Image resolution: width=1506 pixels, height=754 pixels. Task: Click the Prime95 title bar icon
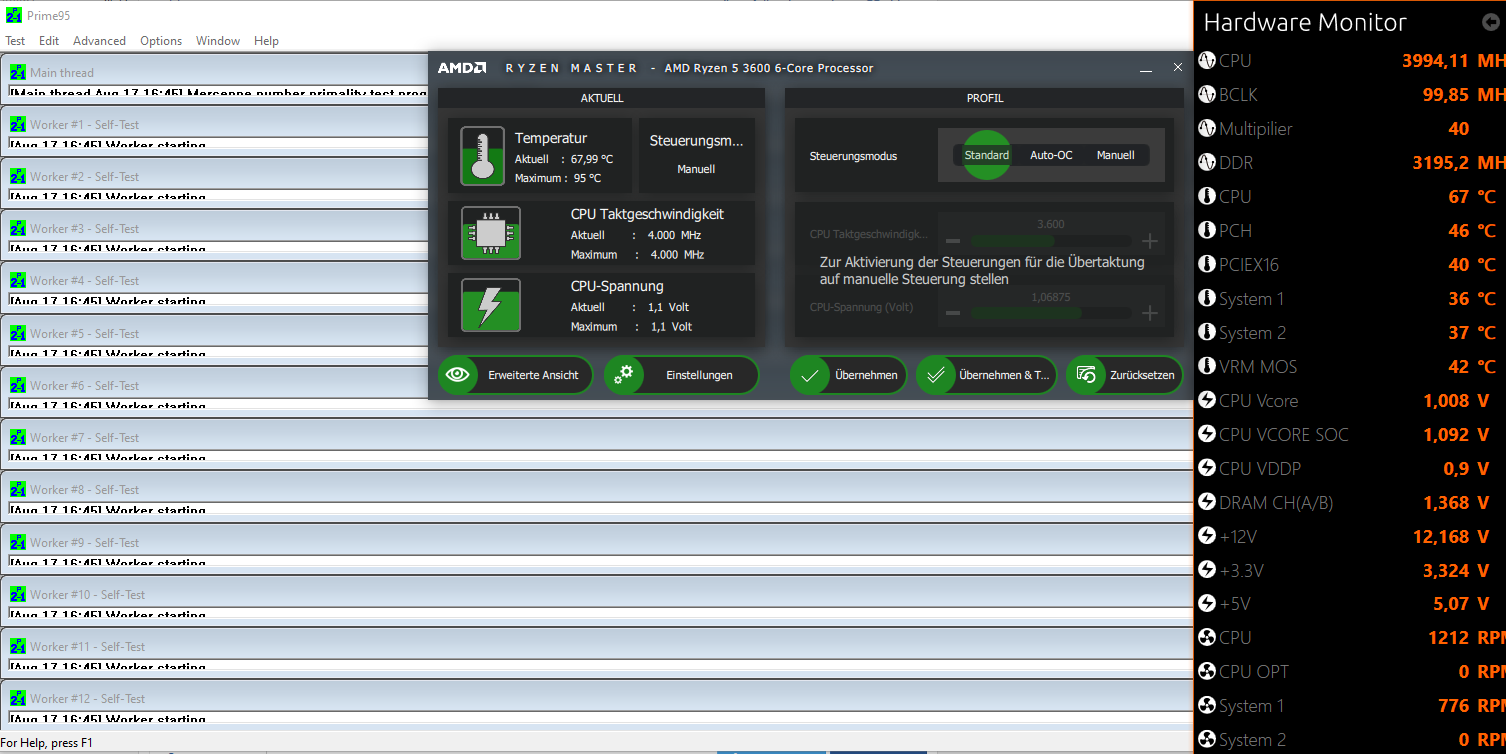pyautogui.click(x=14, y=16)
